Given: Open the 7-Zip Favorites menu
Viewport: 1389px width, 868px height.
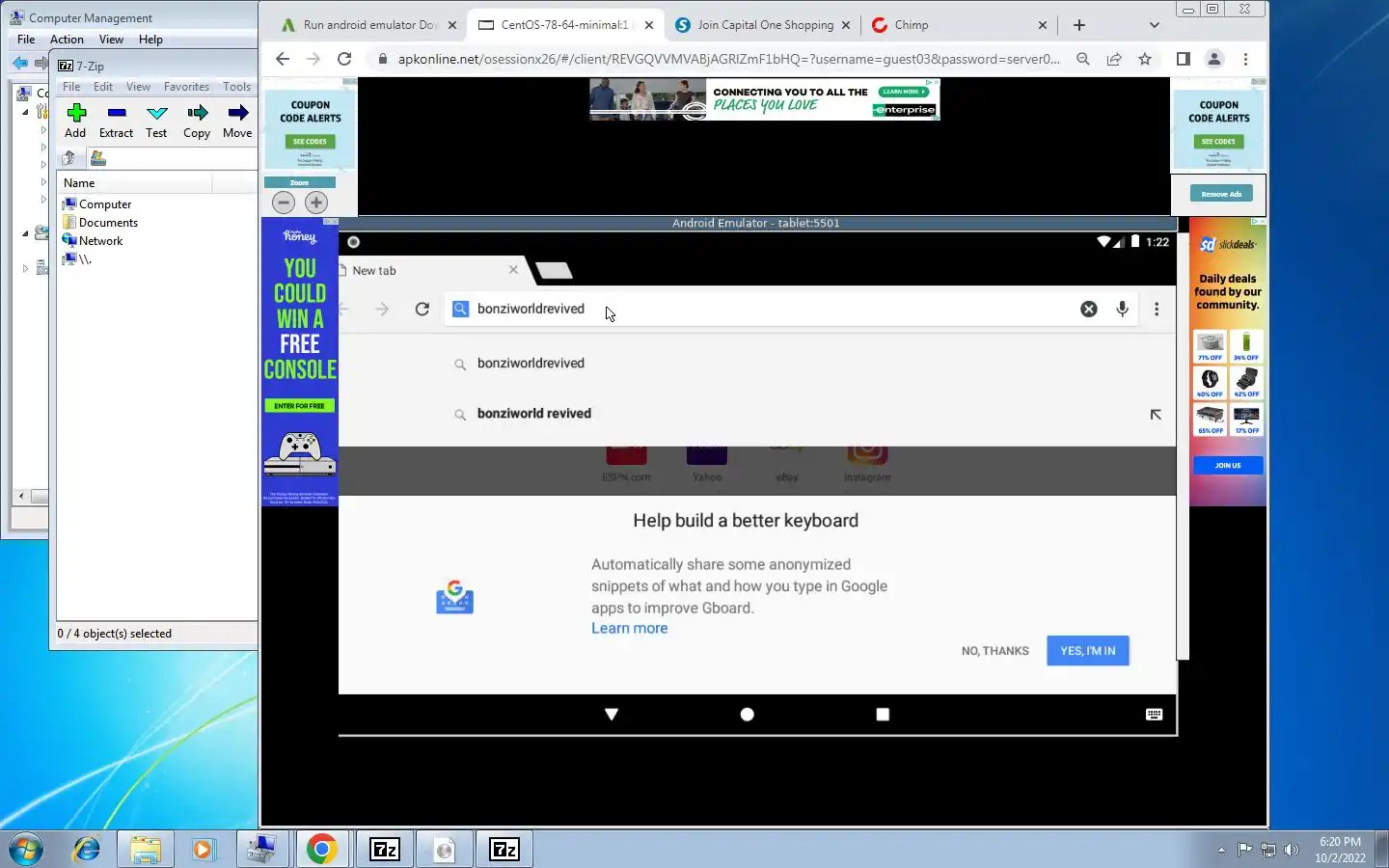Looking at the screenshot, I should click(x=186, y=87).
